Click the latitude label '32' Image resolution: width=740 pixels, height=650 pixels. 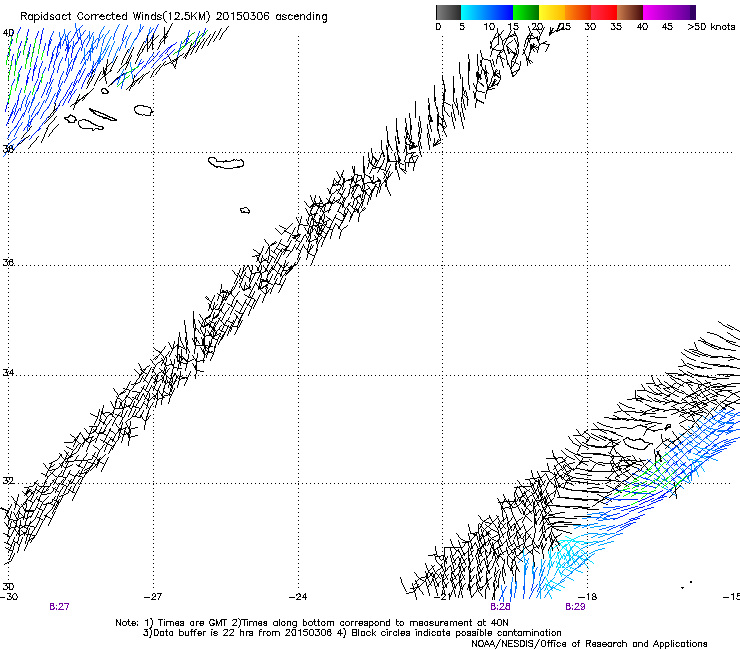coord(8,481)
